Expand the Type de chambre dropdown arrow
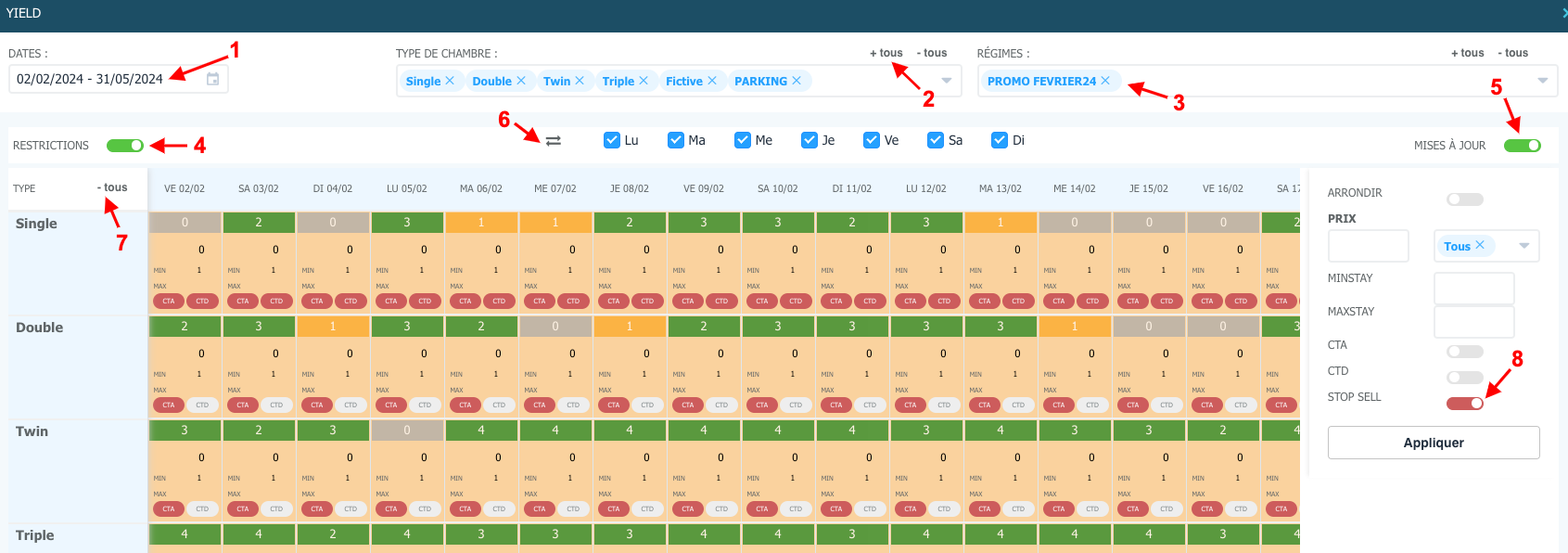The height and width of the screenshot is (553, 1568). 947,81
